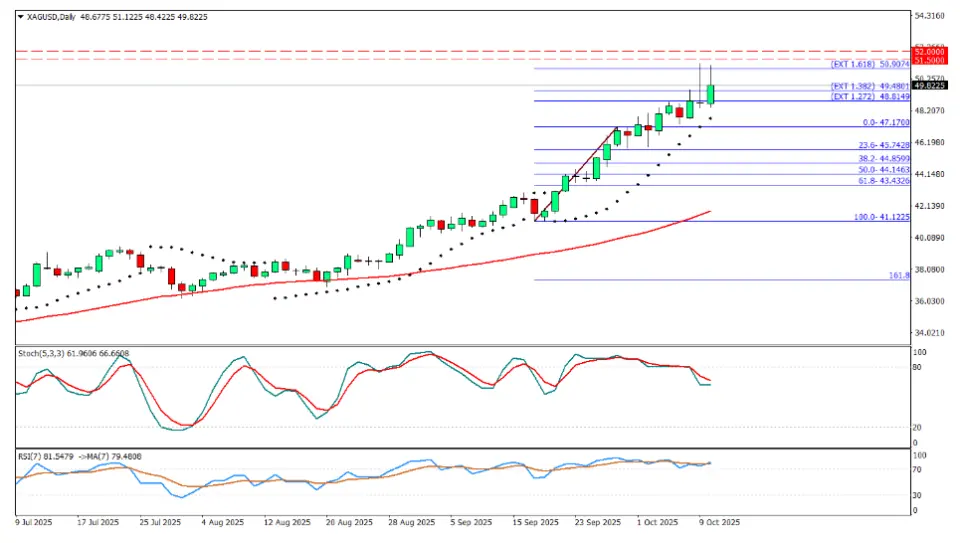Click the 100.0 Fibonacci level at 41.1225
The width and height of the screenshot is (960, 543).
(881, 217)
